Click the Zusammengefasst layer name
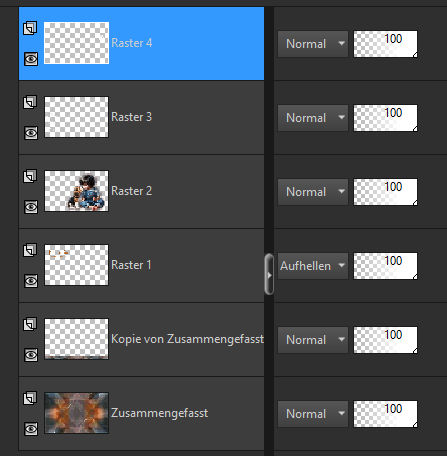This screenshot has height=456, width=447. [160, 413]
